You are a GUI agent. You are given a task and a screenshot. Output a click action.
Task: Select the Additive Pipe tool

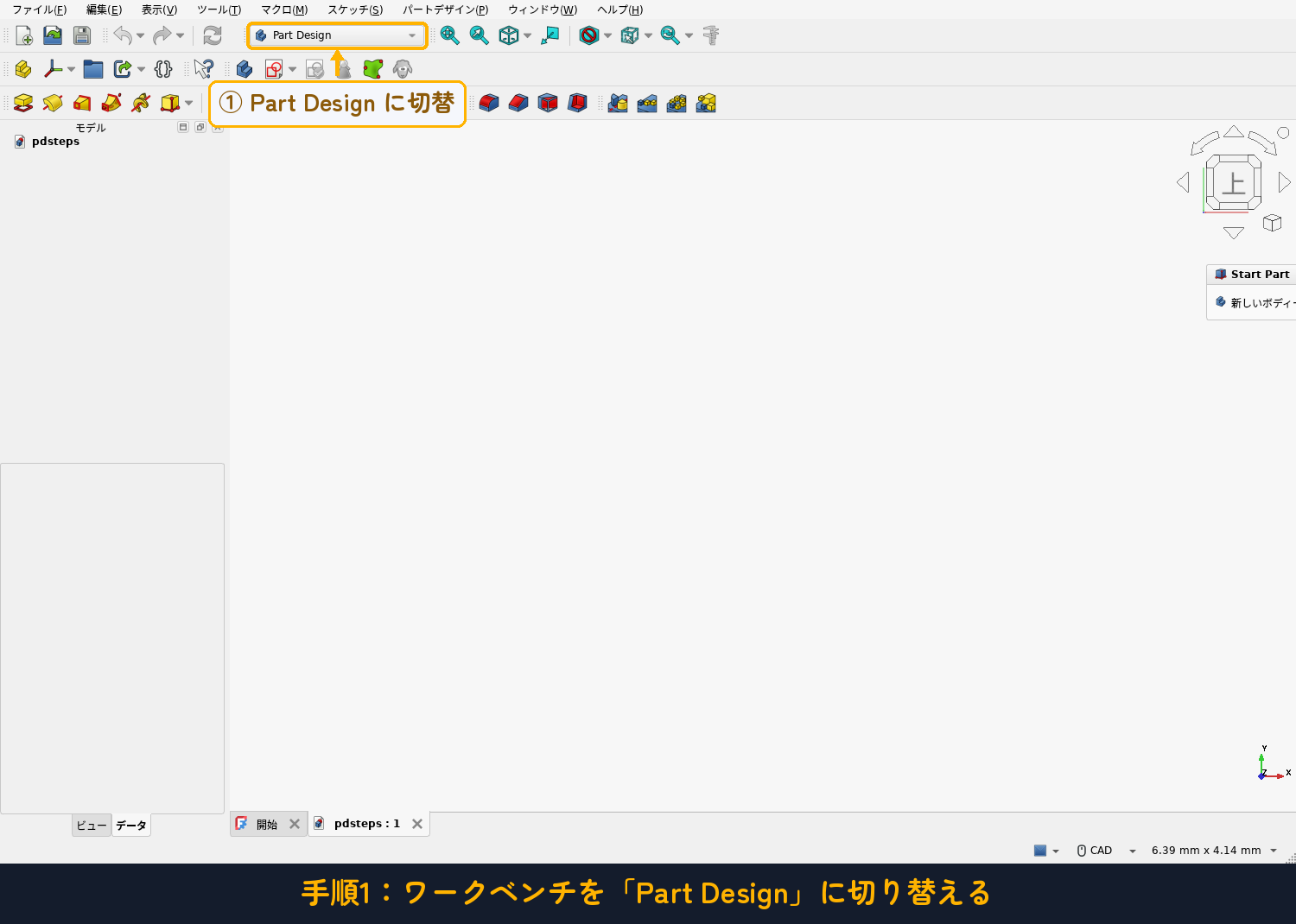coord(111,104)
